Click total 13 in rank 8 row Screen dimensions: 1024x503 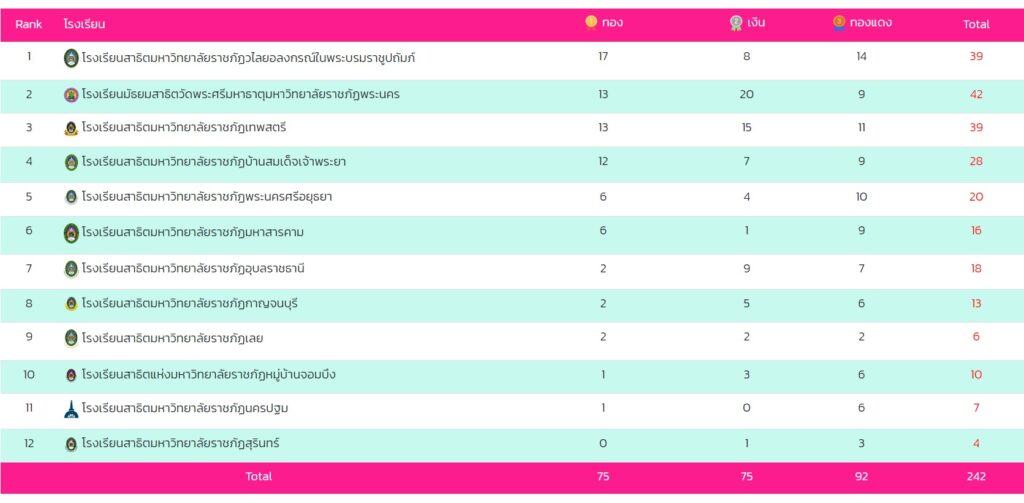coord(976,303)
